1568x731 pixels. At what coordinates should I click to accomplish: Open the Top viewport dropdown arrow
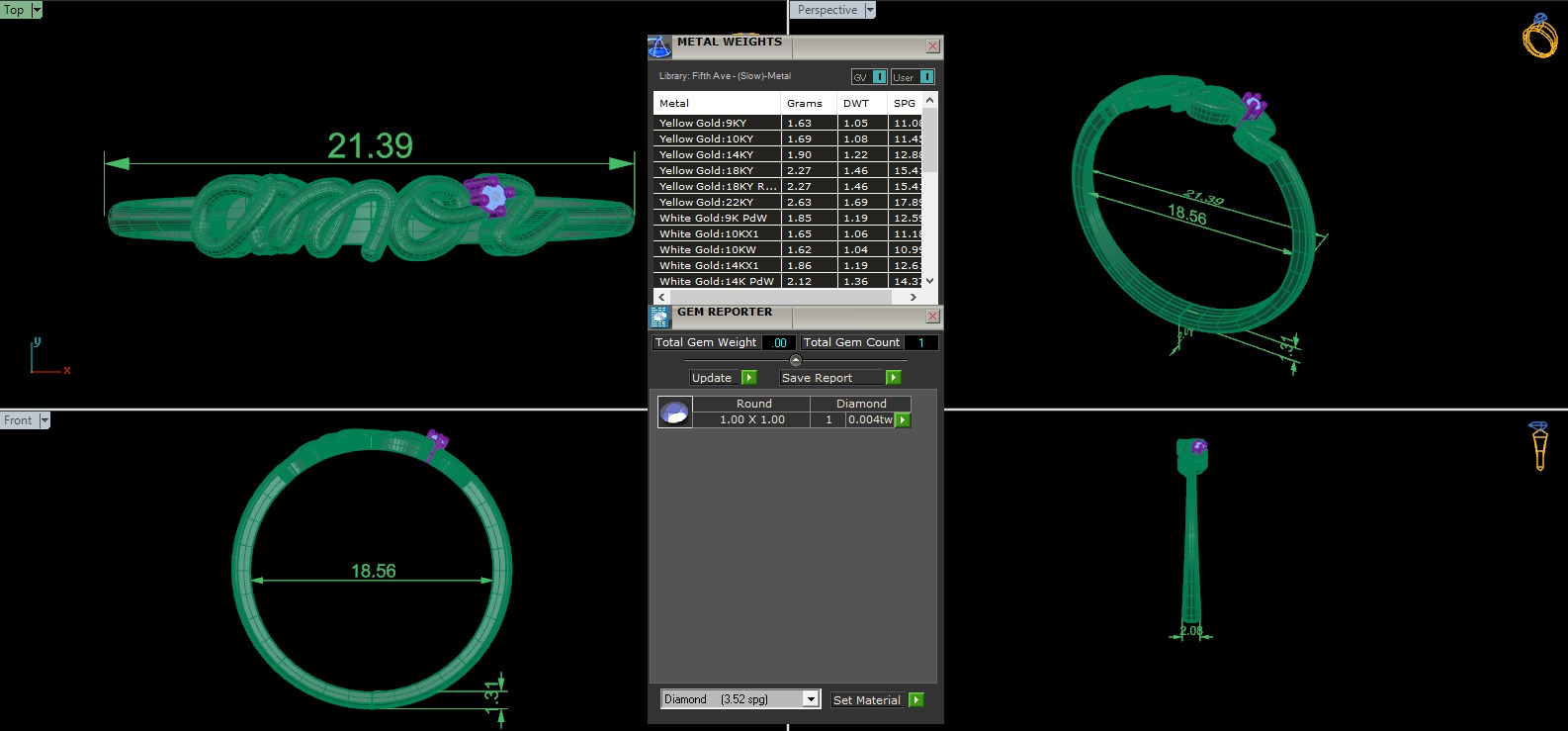tap(37, 10)
